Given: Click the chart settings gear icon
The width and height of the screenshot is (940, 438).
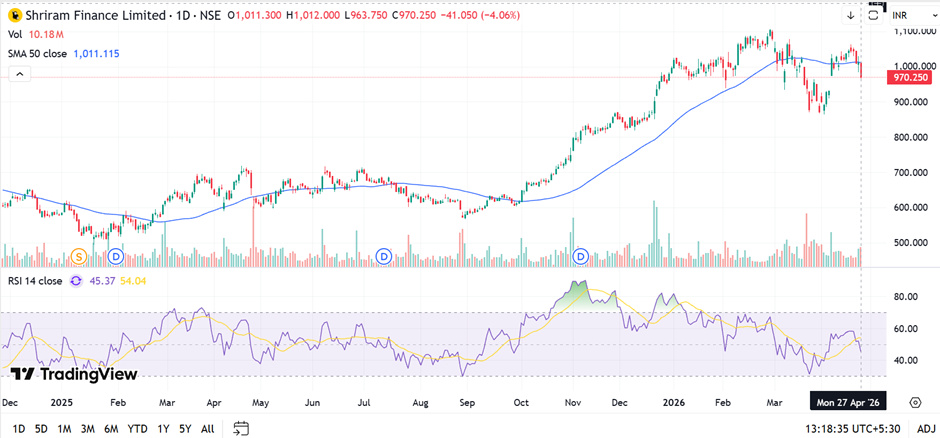Looking at the screenshot, I should 914,402.
